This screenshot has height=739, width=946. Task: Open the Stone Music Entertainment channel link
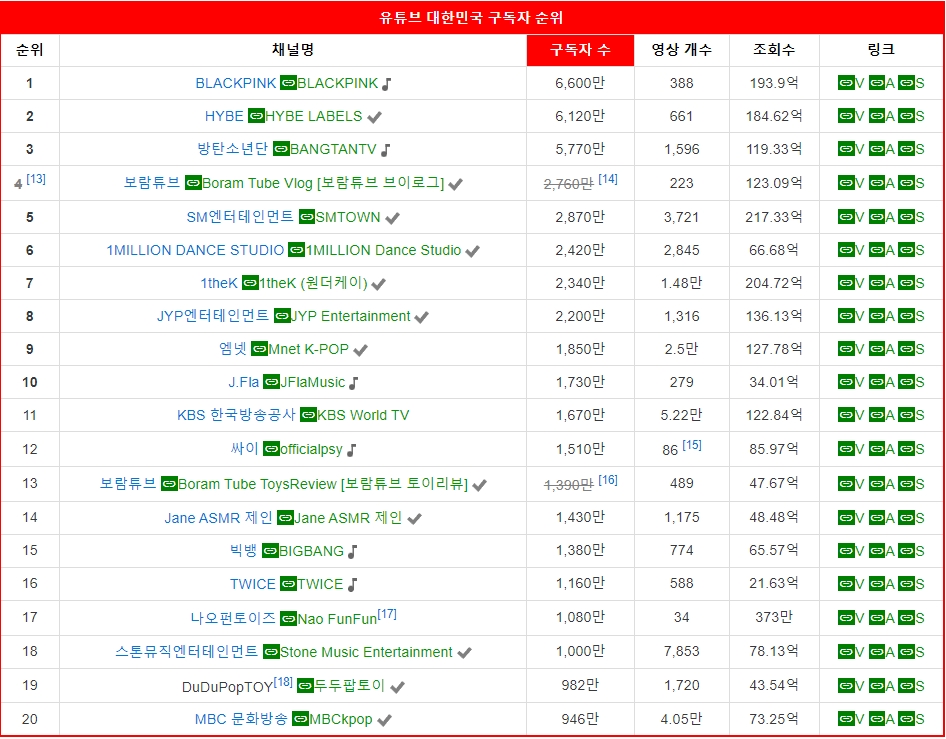pos(366,652)
